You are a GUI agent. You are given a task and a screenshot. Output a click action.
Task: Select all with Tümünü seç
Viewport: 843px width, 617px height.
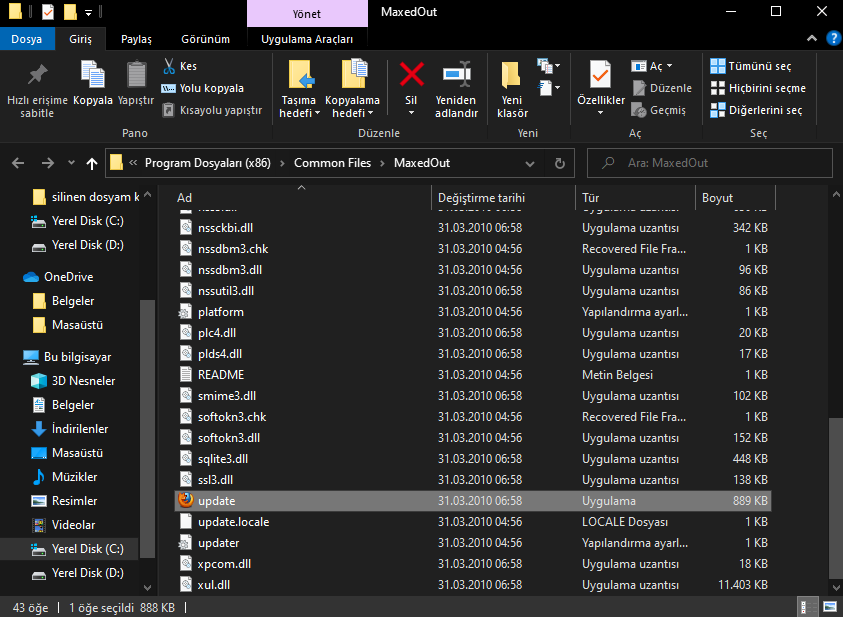[751, 66]
